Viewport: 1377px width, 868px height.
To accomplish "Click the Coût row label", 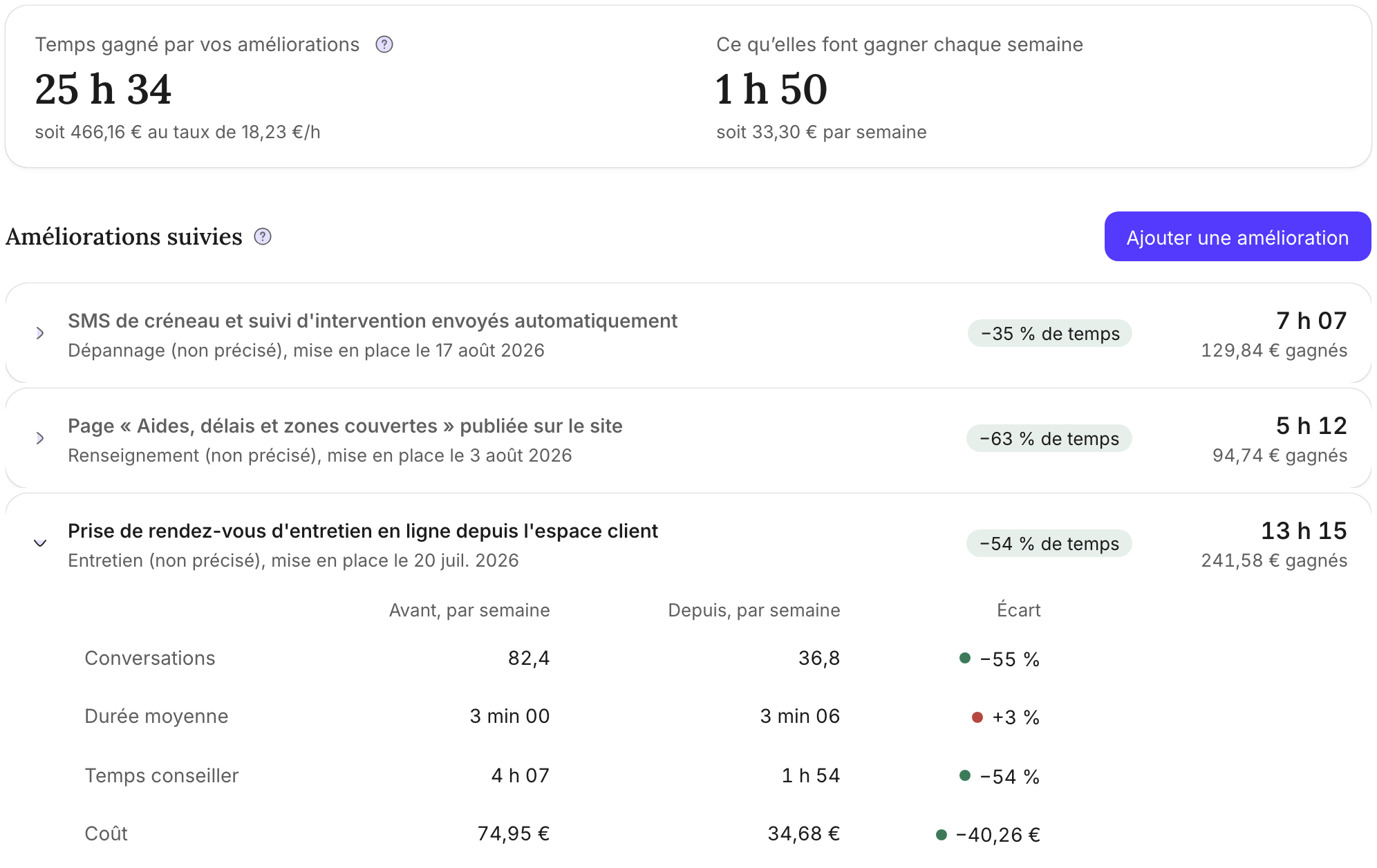I will 106,833.
